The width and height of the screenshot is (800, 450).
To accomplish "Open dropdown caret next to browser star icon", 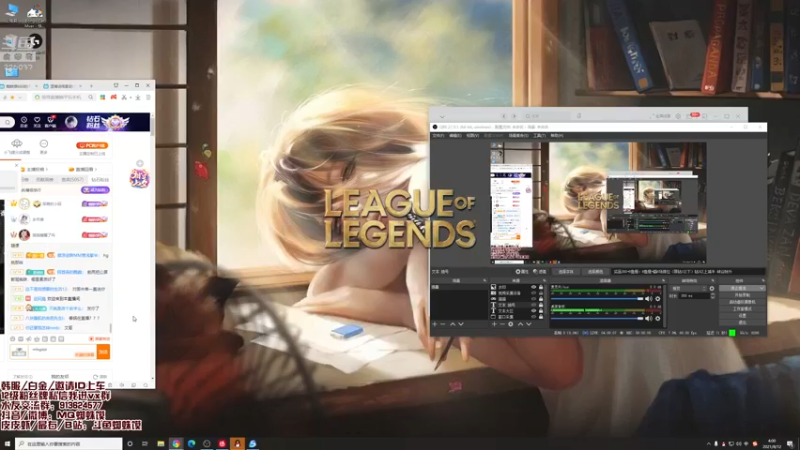I will point(19,97).
